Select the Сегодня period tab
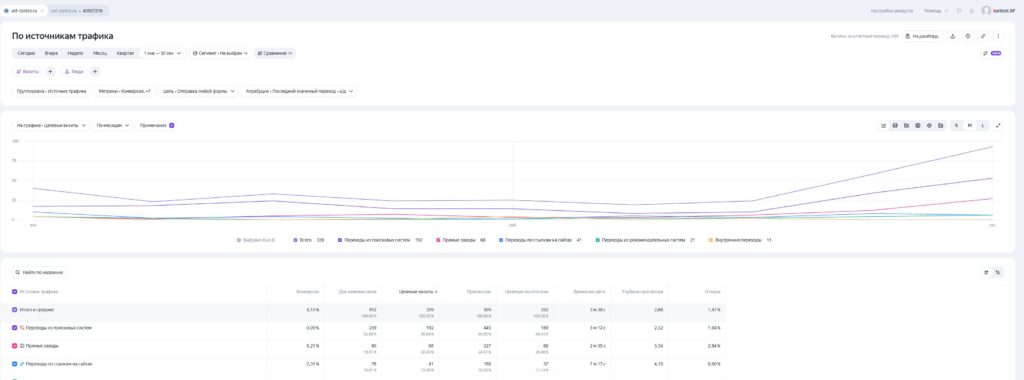The width and height of the screenshot is (1024, 380). [26, 53]
